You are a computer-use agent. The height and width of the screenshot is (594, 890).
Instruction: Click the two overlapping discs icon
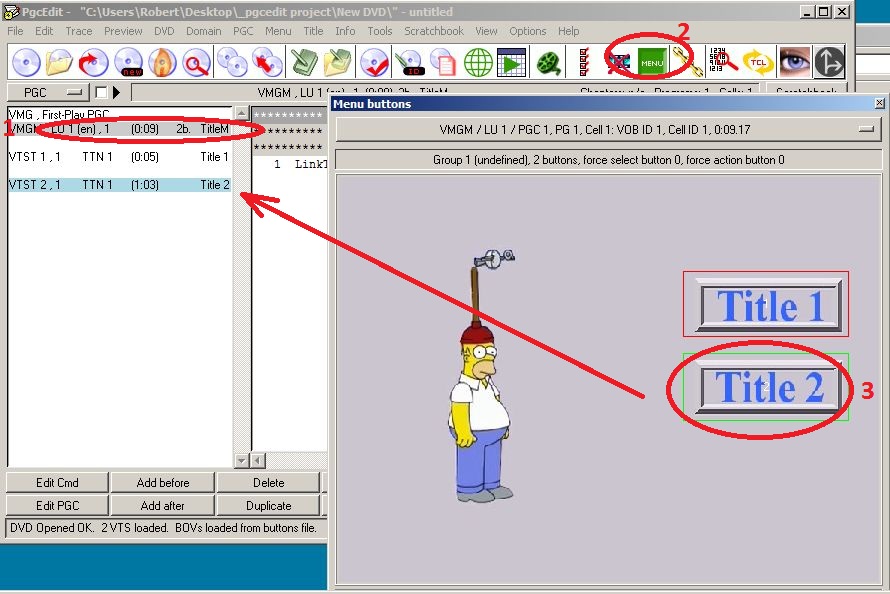click(x=232, y=62)
